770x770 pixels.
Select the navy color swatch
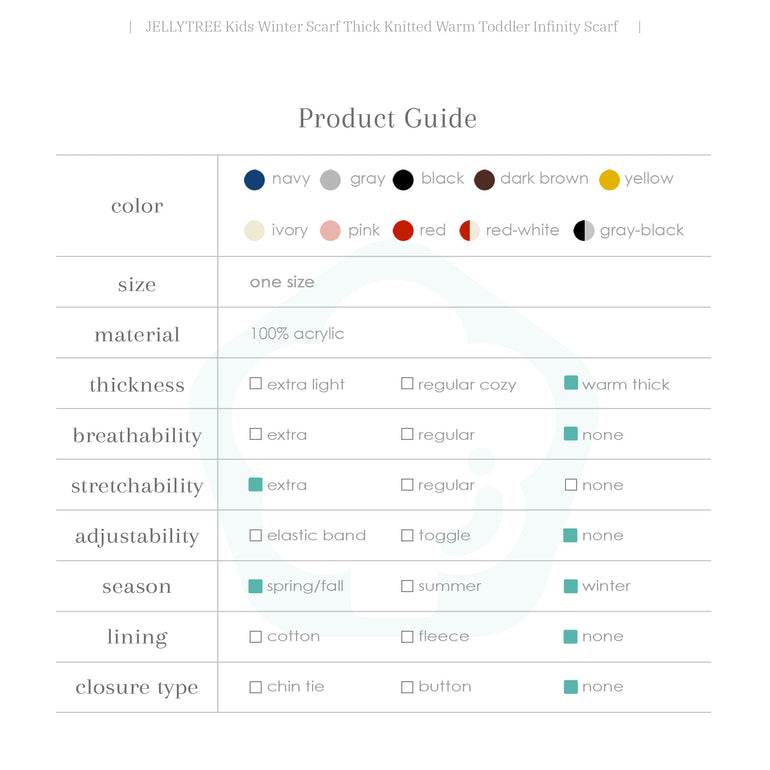click(254, 180)
